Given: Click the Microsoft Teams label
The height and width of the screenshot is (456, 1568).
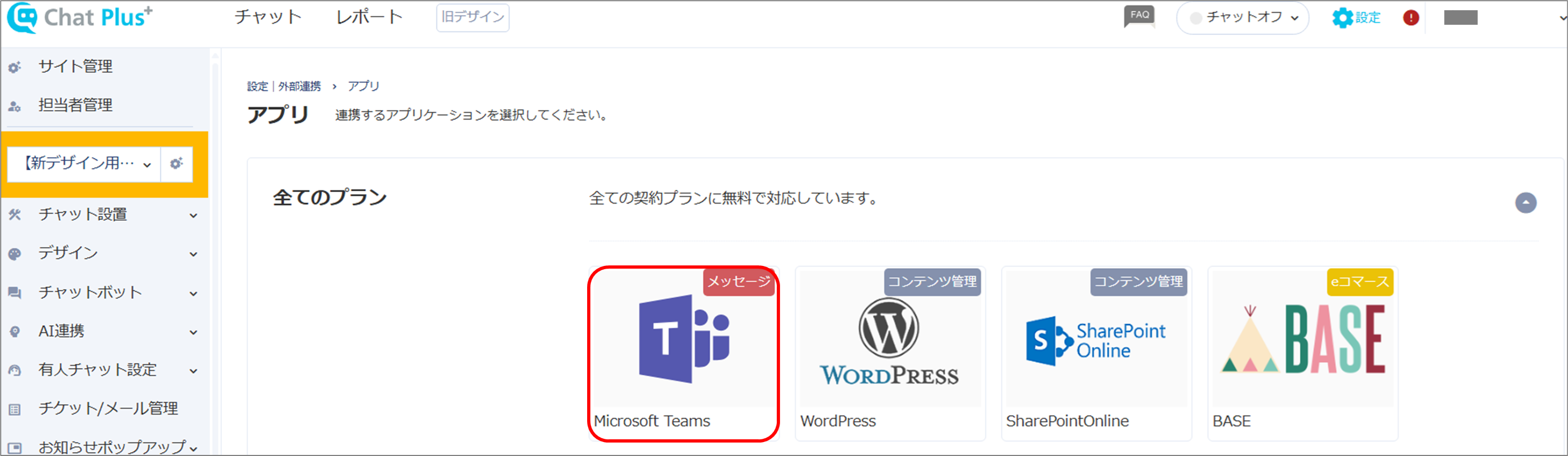Looking at the screenshot, I should [652, 422].
